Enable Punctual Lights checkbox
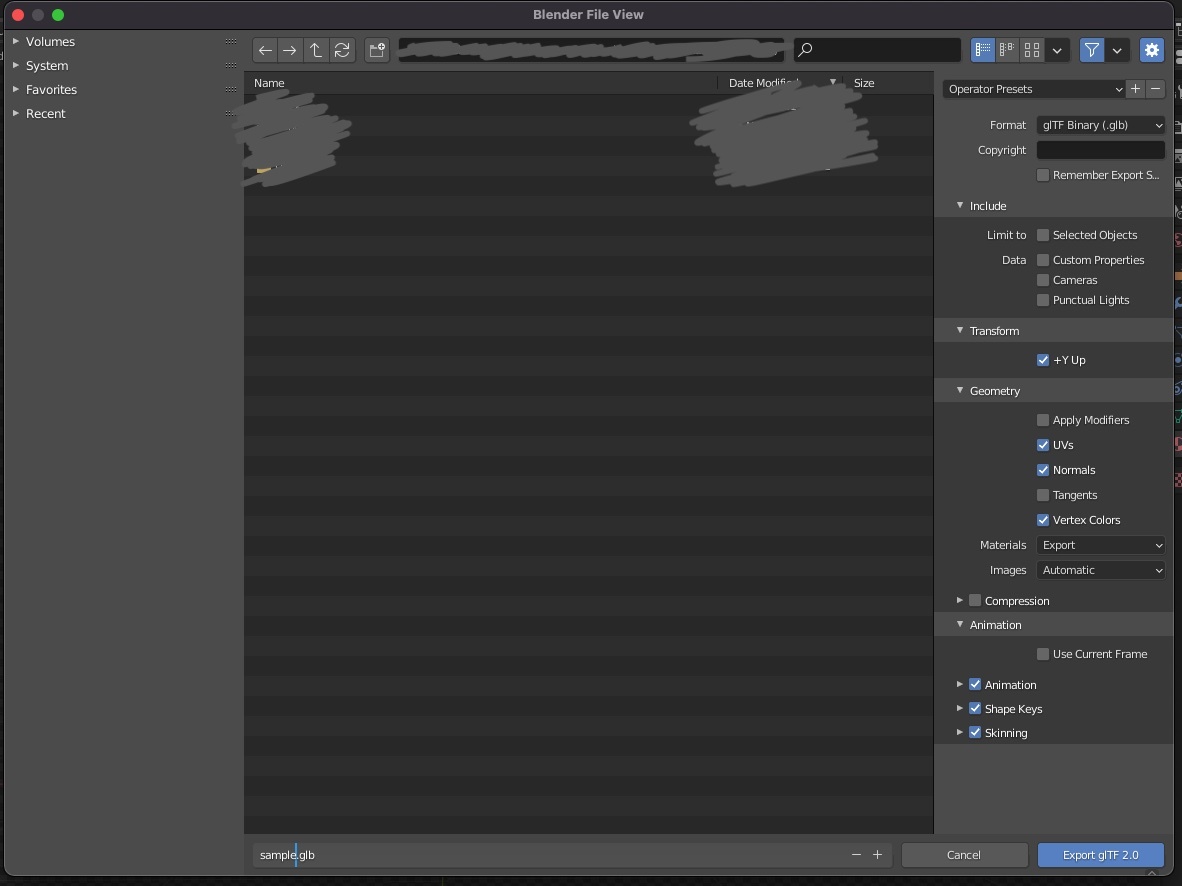The image size is (1182, 886). [1043, 300]
